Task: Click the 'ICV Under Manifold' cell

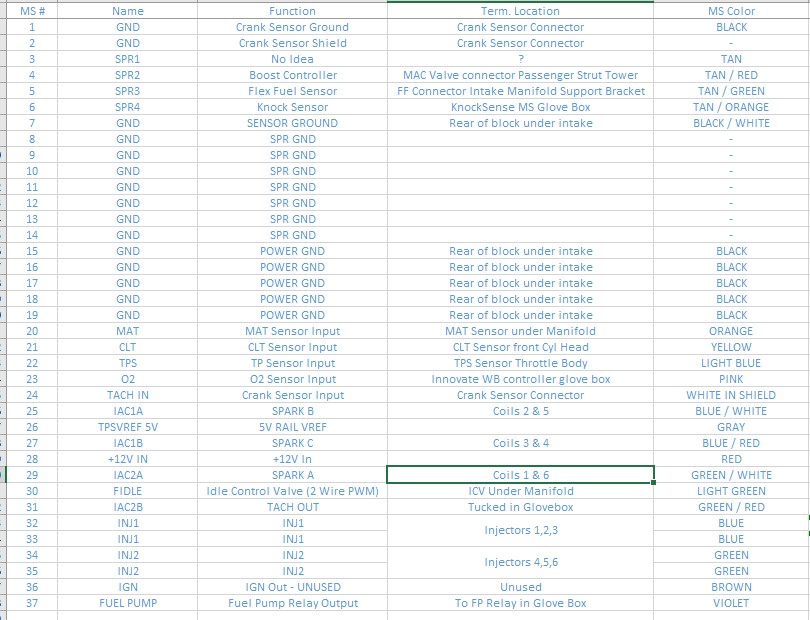Action: (520, 491)
